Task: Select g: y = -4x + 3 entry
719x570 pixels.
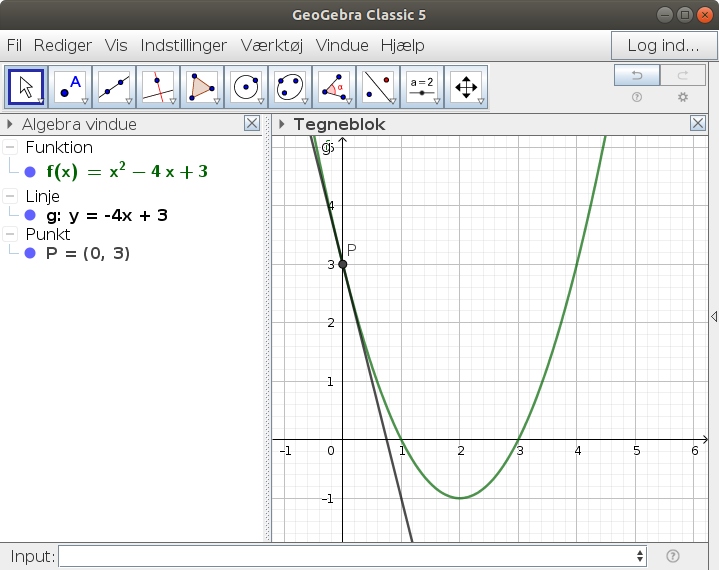Action: 107,215
